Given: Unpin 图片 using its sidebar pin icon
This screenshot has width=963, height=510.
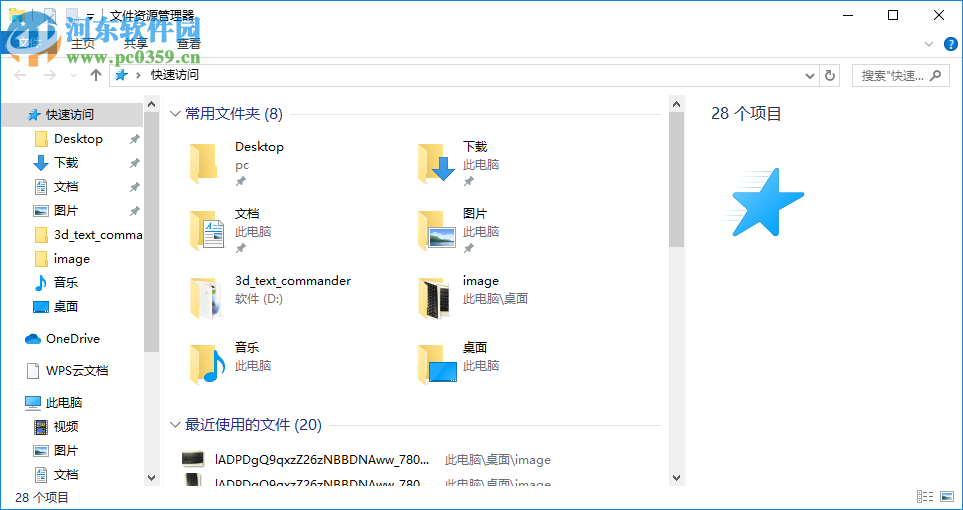Looking at the screenshot, I should (134, 211).
